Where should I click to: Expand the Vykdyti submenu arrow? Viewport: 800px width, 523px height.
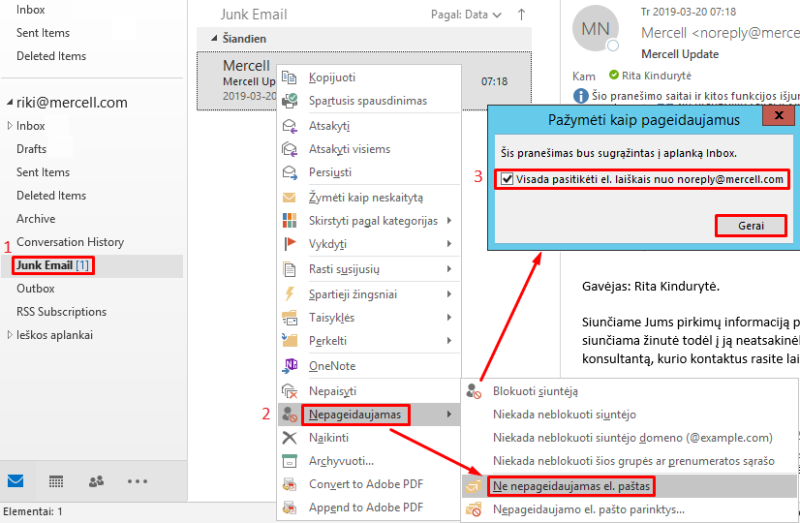click(449, 244)
